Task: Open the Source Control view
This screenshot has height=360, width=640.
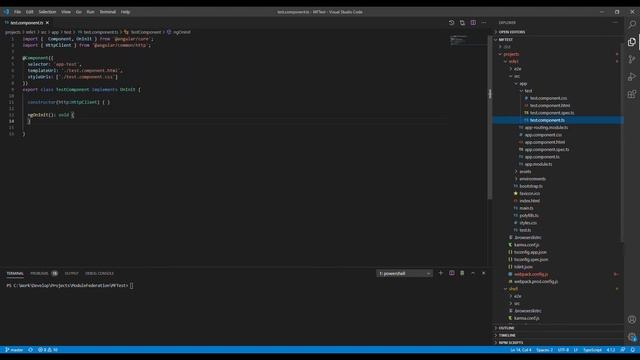Action: pyautogui.click(x=632, y=60)
